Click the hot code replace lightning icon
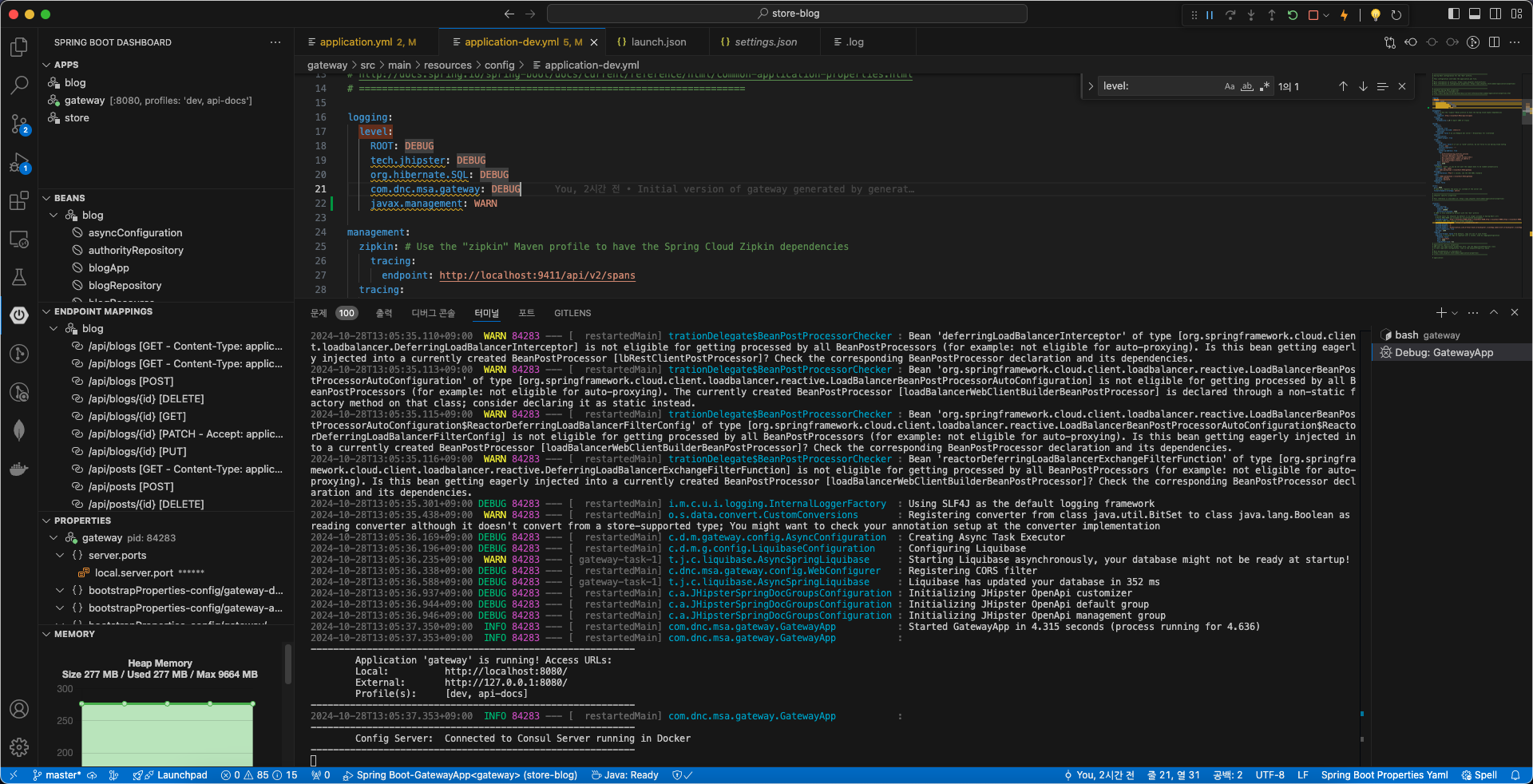Image resolution: width=1533 pixels, height=784 pixels. click(1345, 15)
